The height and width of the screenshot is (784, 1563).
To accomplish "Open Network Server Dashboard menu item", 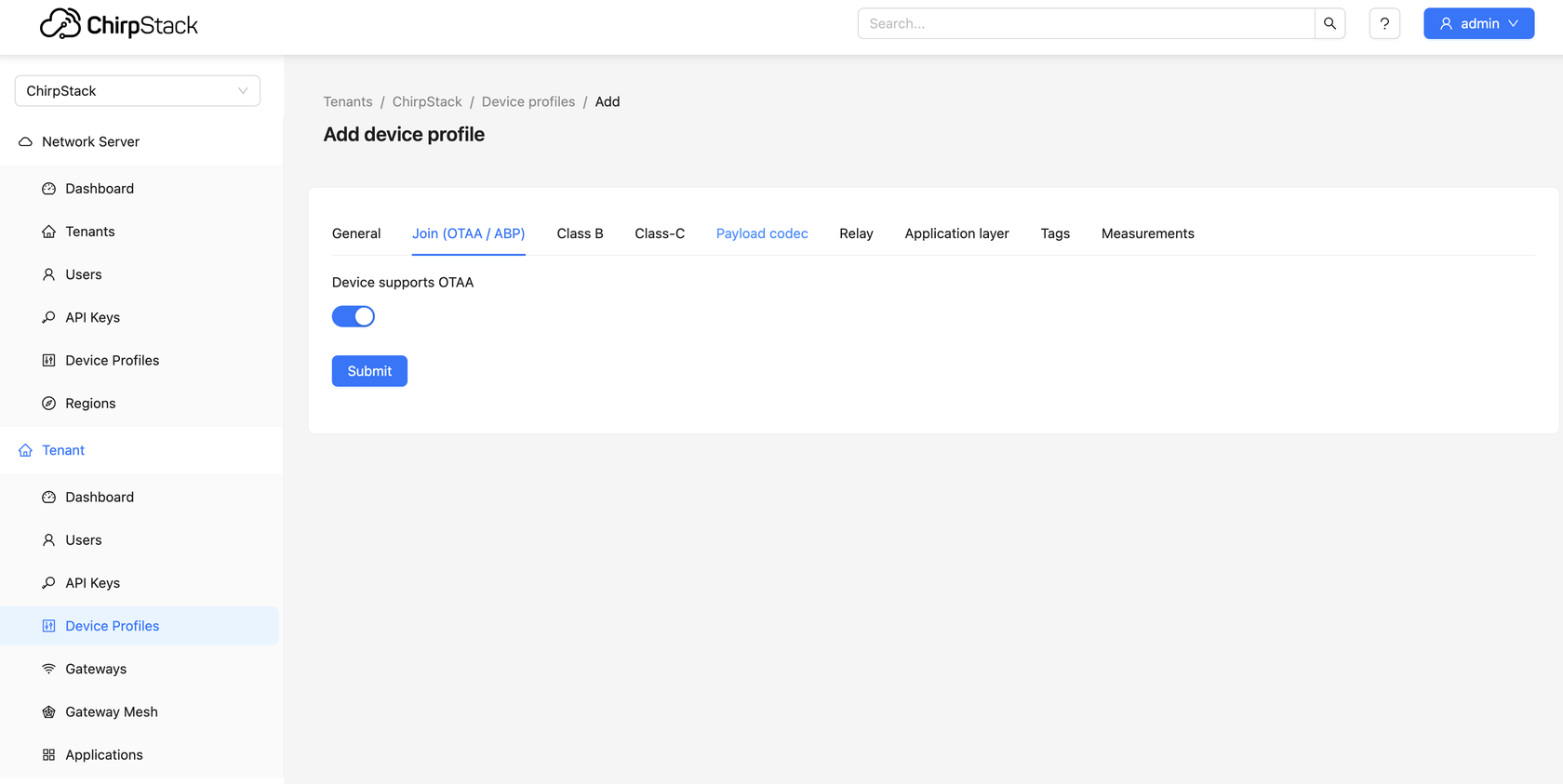I will coord(141,188).
